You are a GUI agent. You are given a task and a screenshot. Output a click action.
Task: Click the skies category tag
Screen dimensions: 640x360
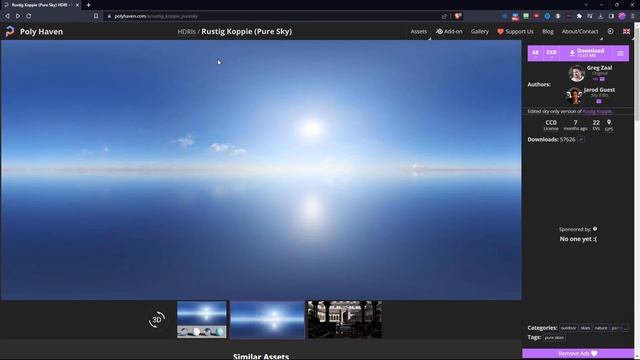click(x=585, y=328)
